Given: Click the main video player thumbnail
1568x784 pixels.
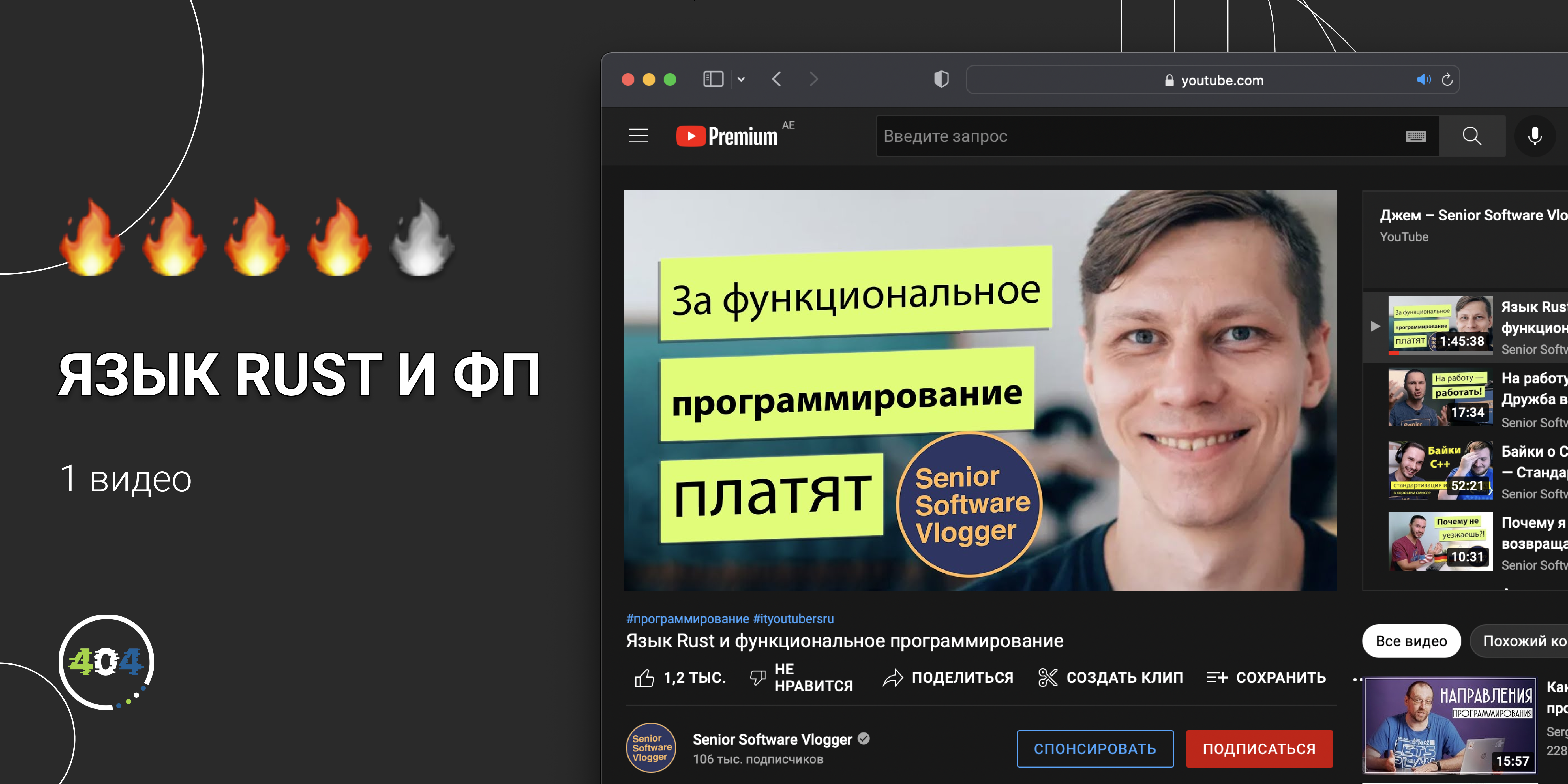Looking at the screenshot, I should (x=980, y=390).
